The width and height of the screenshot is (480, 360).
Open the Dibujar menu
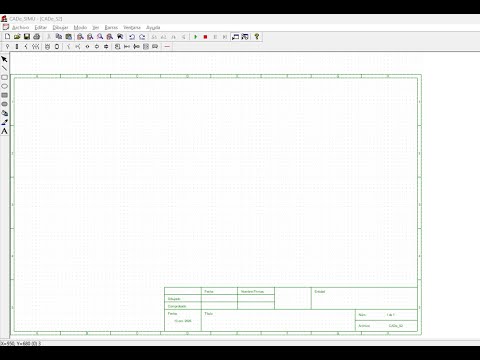[x=60, y=27]
